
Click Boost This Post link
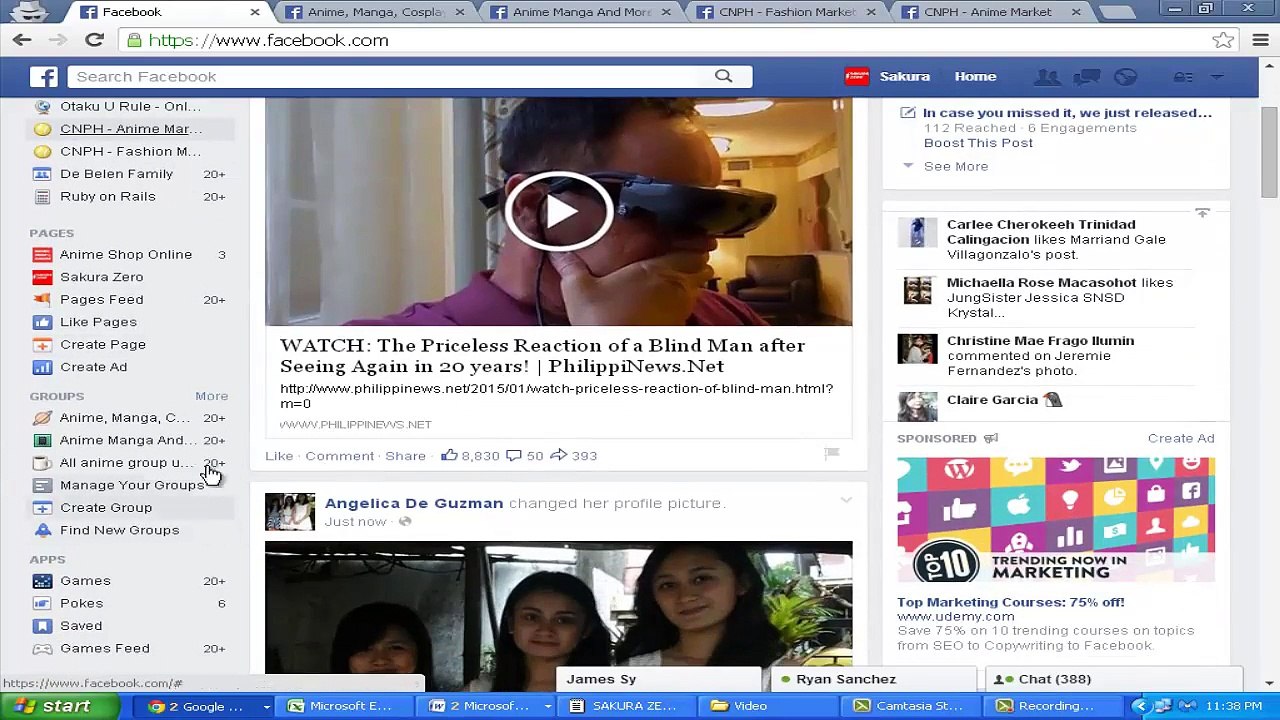[978, 143]
